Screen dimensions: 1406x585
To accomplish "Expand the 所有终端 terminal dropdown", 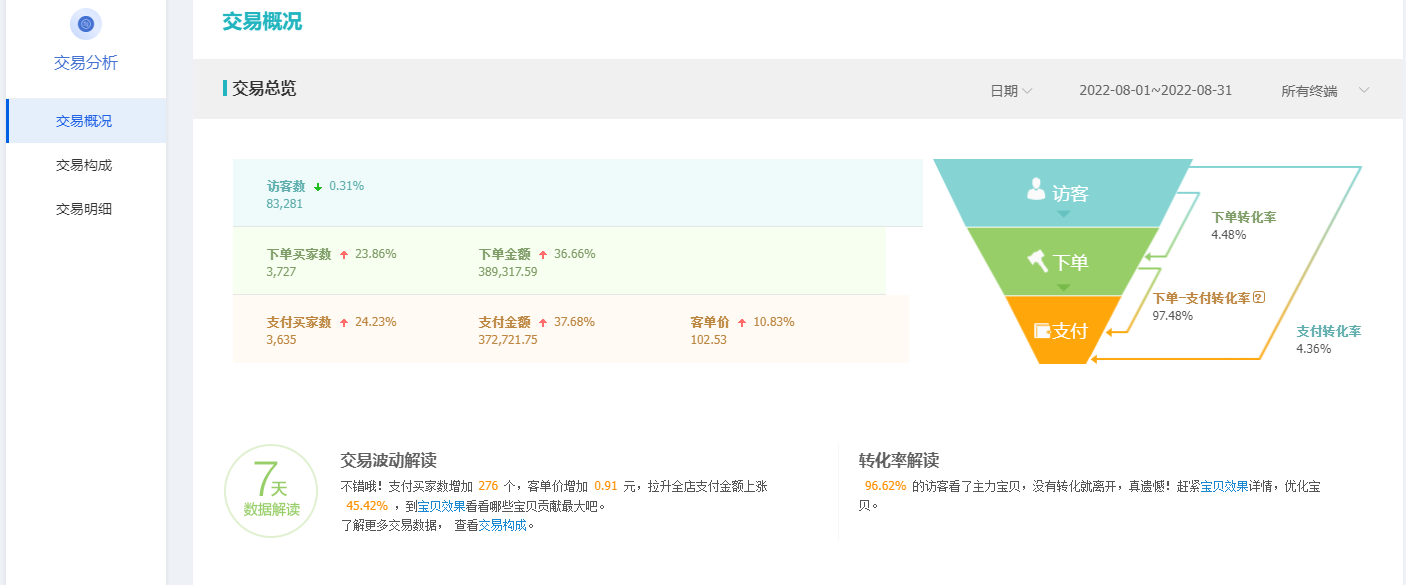I will (1325, 91).
